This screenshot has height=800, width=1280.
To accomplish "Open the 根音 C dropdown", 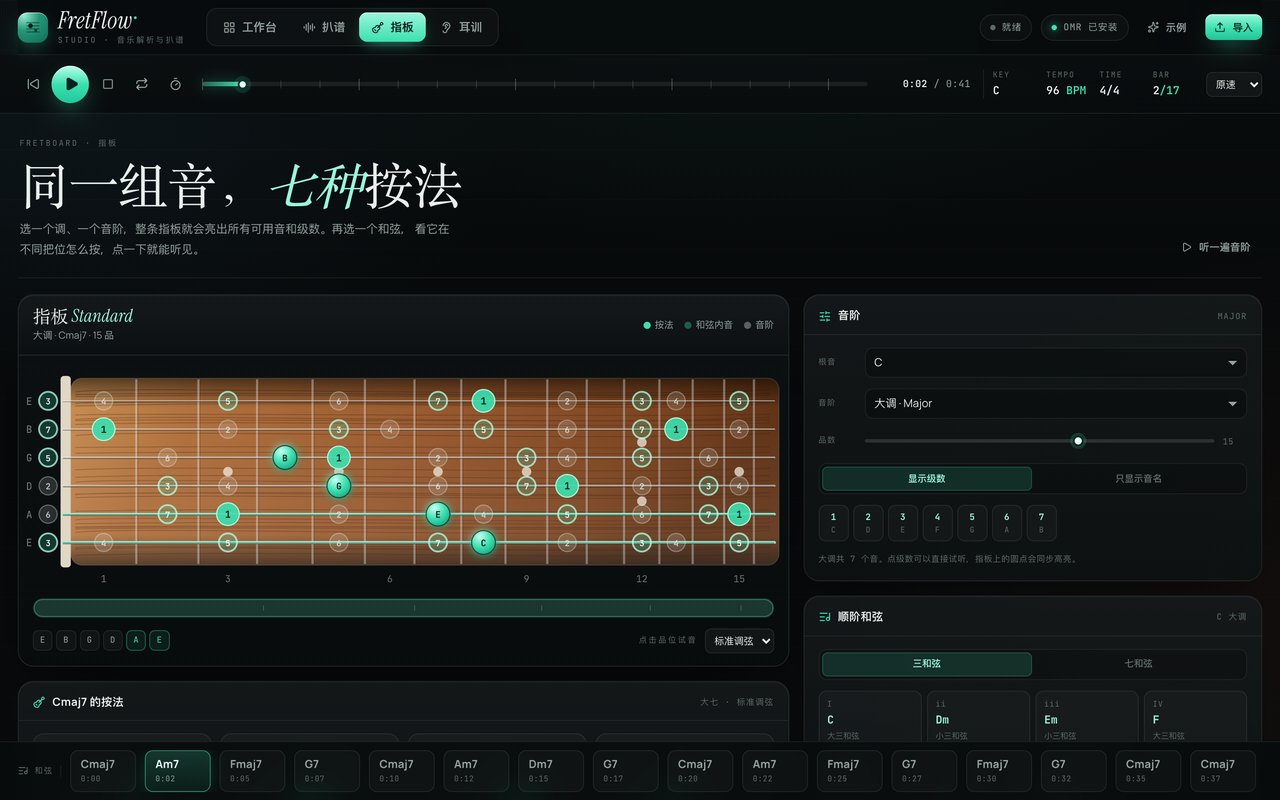I will (1055, 362).
